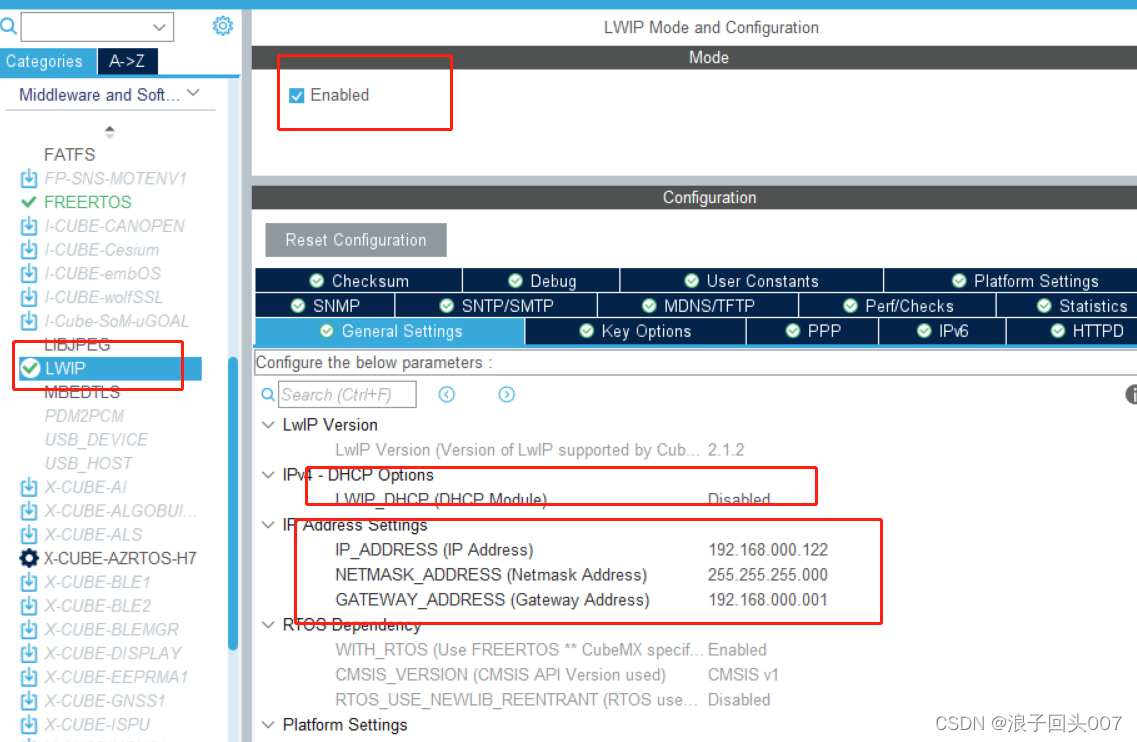1137x742 pixels.
Task: Uncheck the Enabled checkbox in Mode
Action: click(x=296, y=96)
